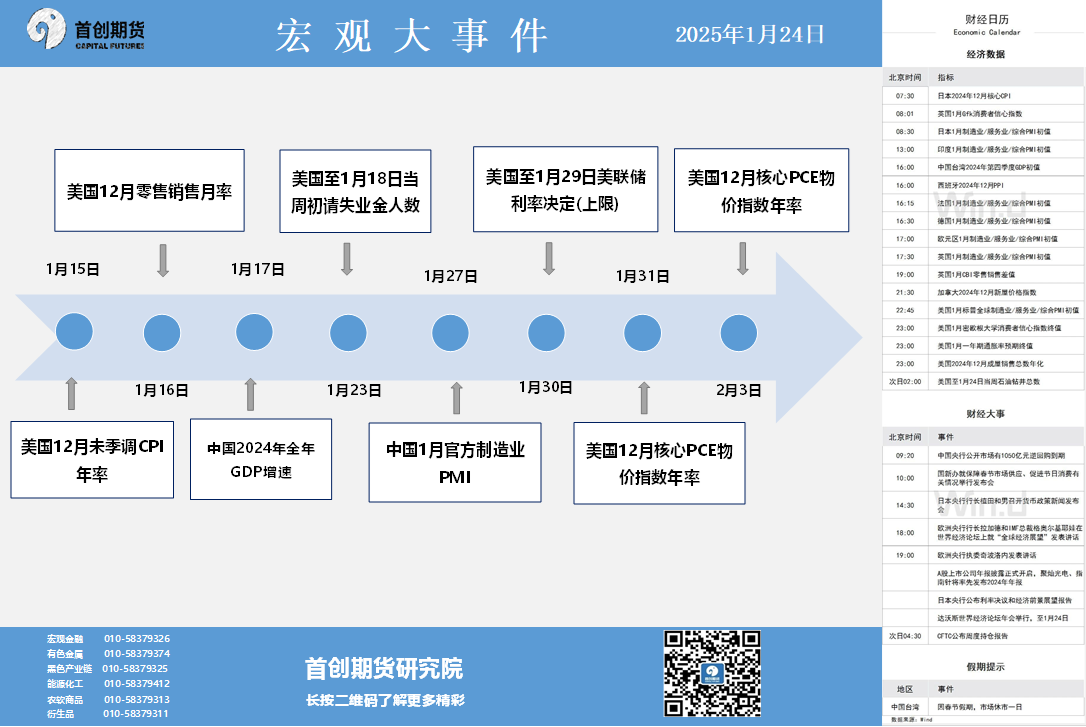Select the 美国1月标普全球制造业PMI初值 row
This screenshot has width=1086, height=727.
click(x=983, y=311)
